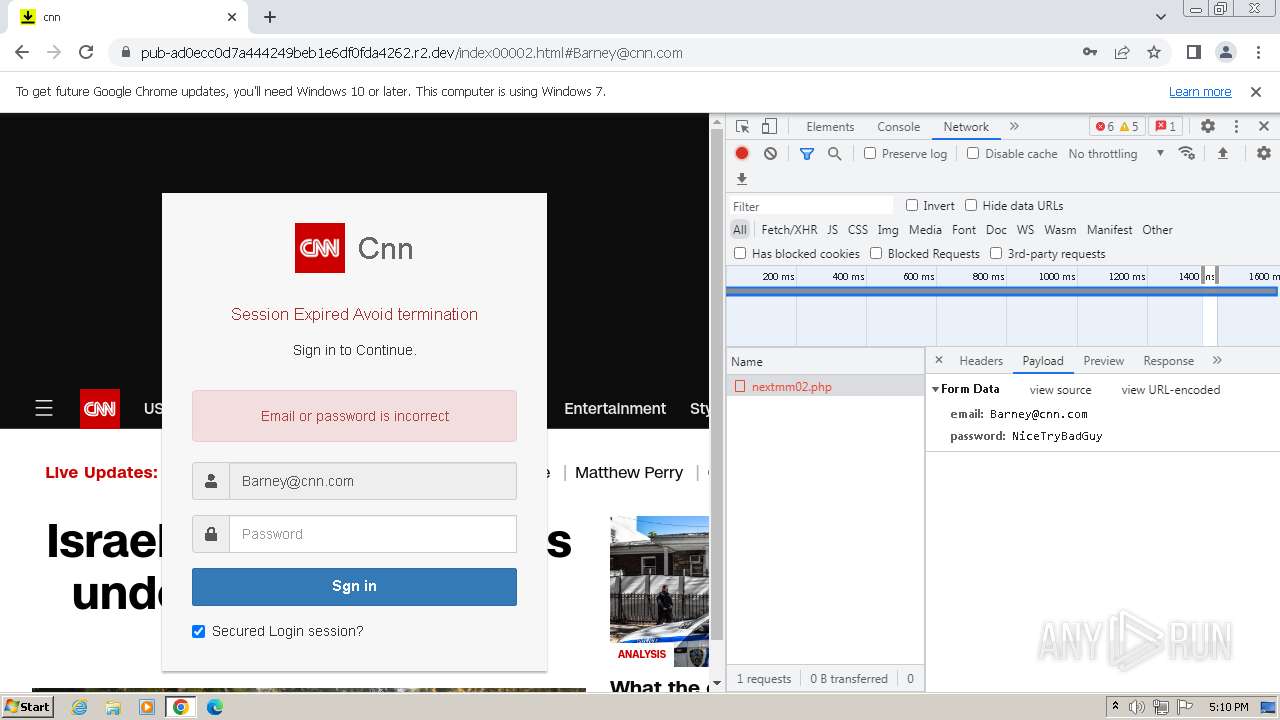Open the Headers tab
The image size is (1280, 720).
[981, 361]
